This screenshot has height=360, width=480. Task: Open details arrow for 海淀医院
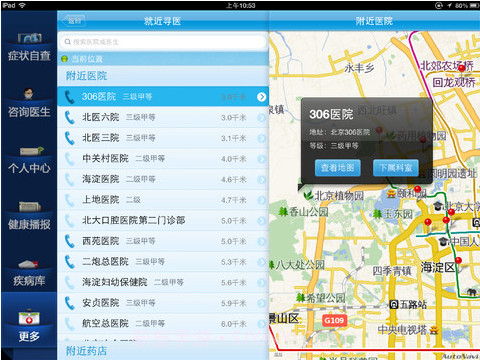click(262, 179)
